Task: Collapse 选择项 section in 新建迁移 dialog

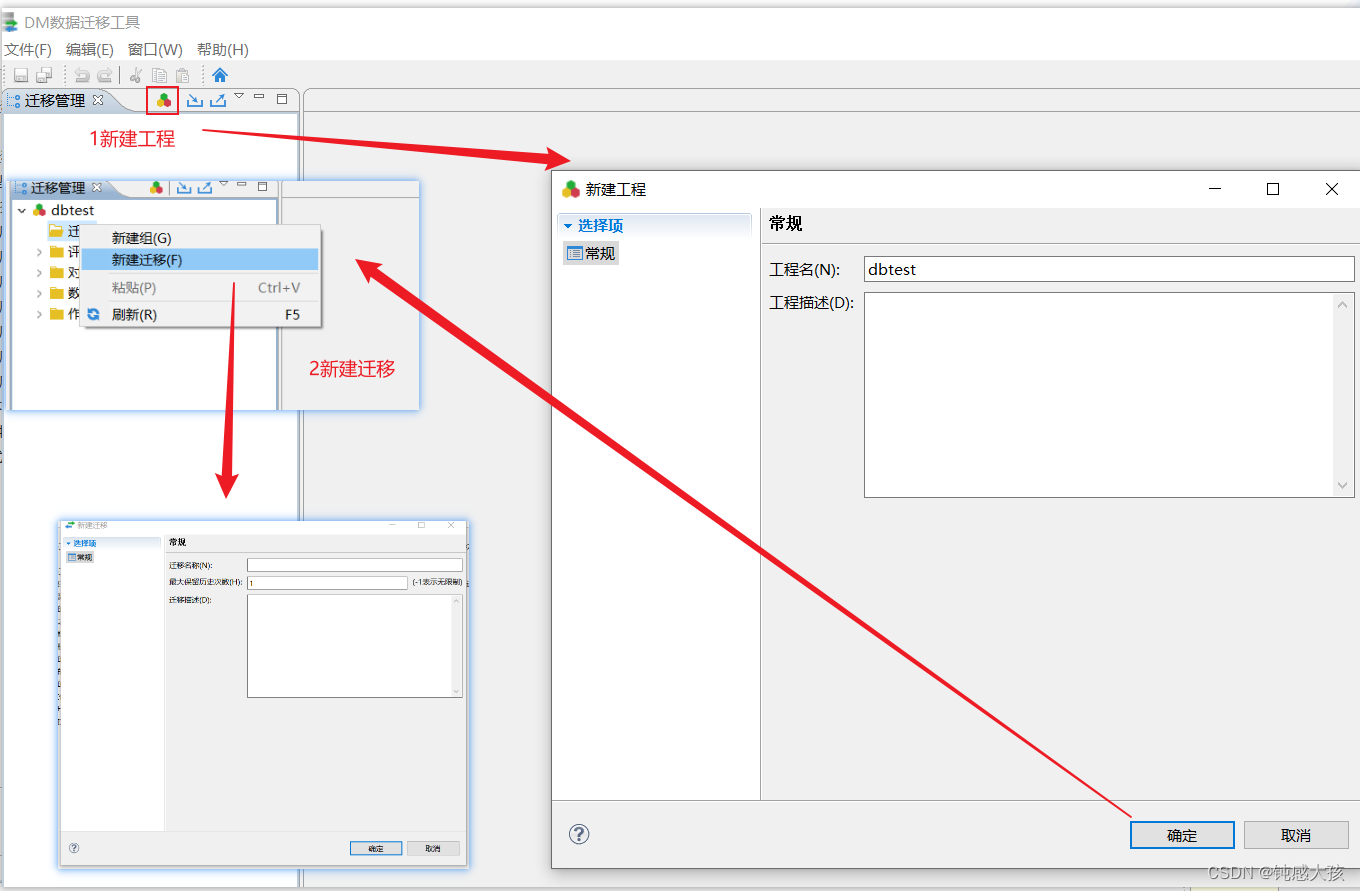Action: [69, 543]
